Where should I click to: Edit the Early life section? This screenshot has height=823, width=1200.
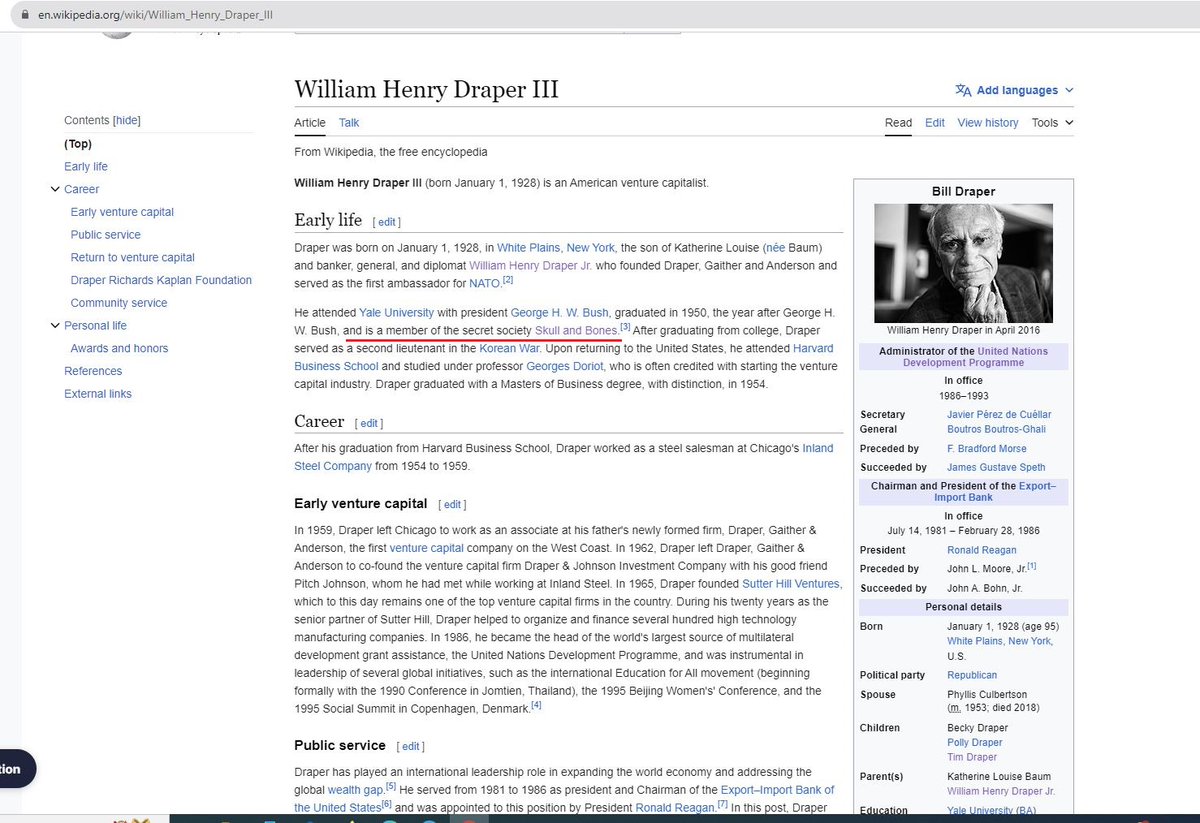pos(387,222)
